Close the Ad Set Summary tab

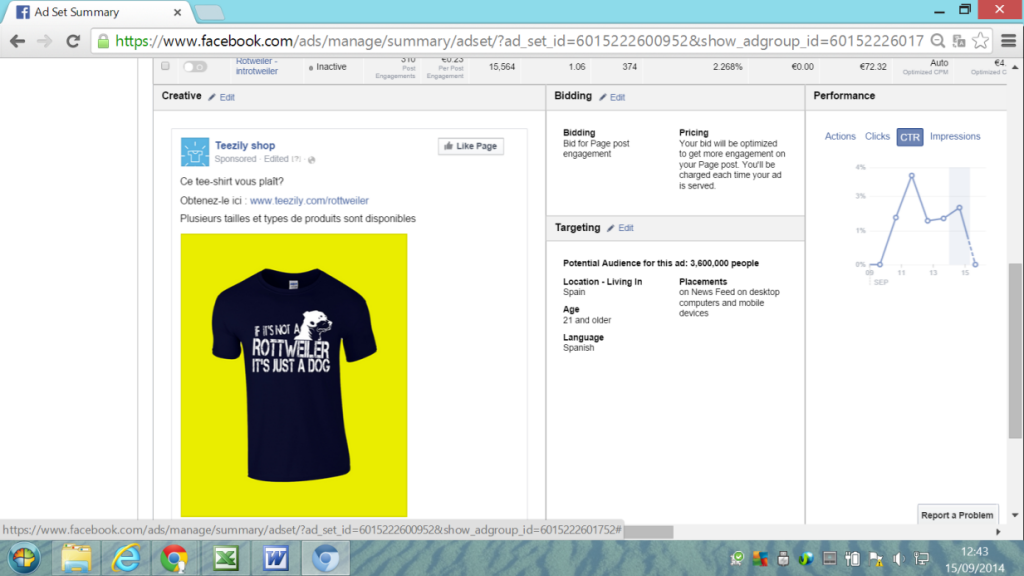pos(177,12)
